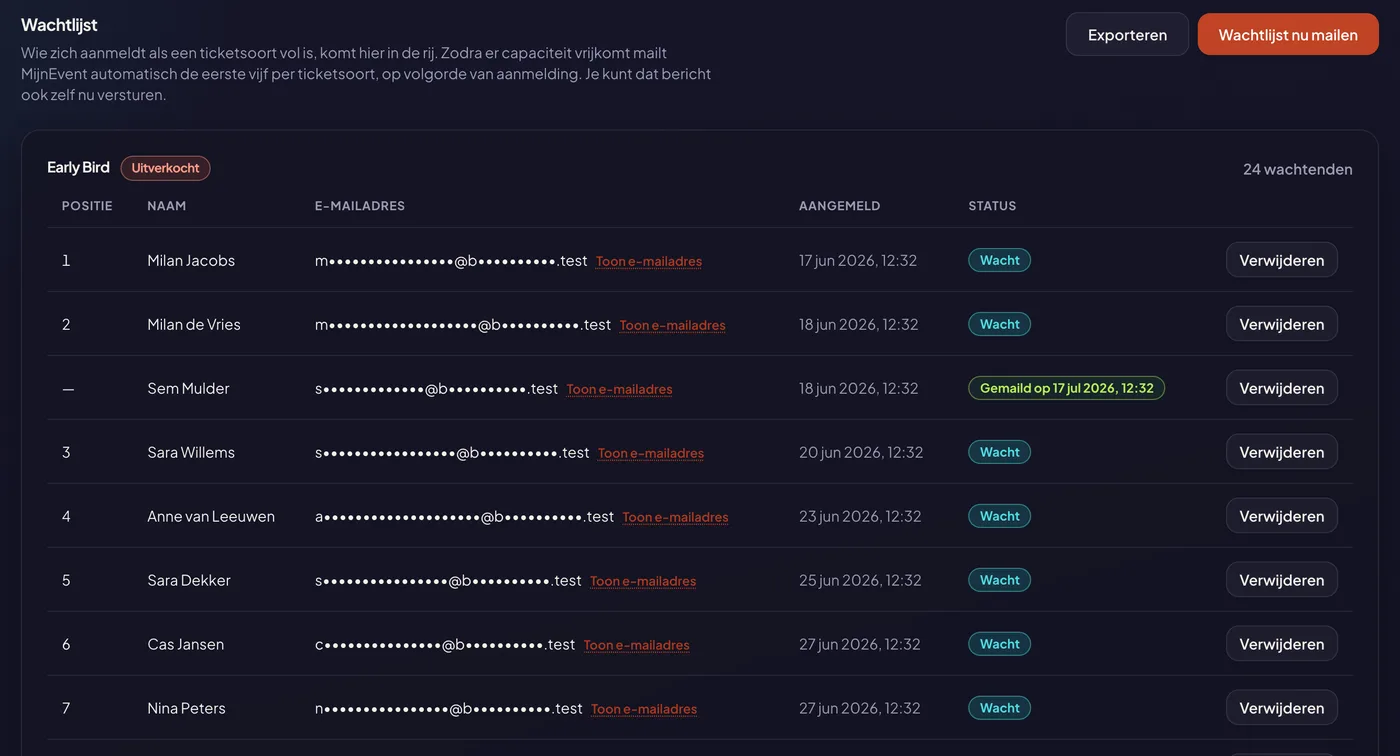This screenshot has width=1400, height=756.
Task: Remove Milan Jacobs from the waitlist
Action: point(1281,260)
